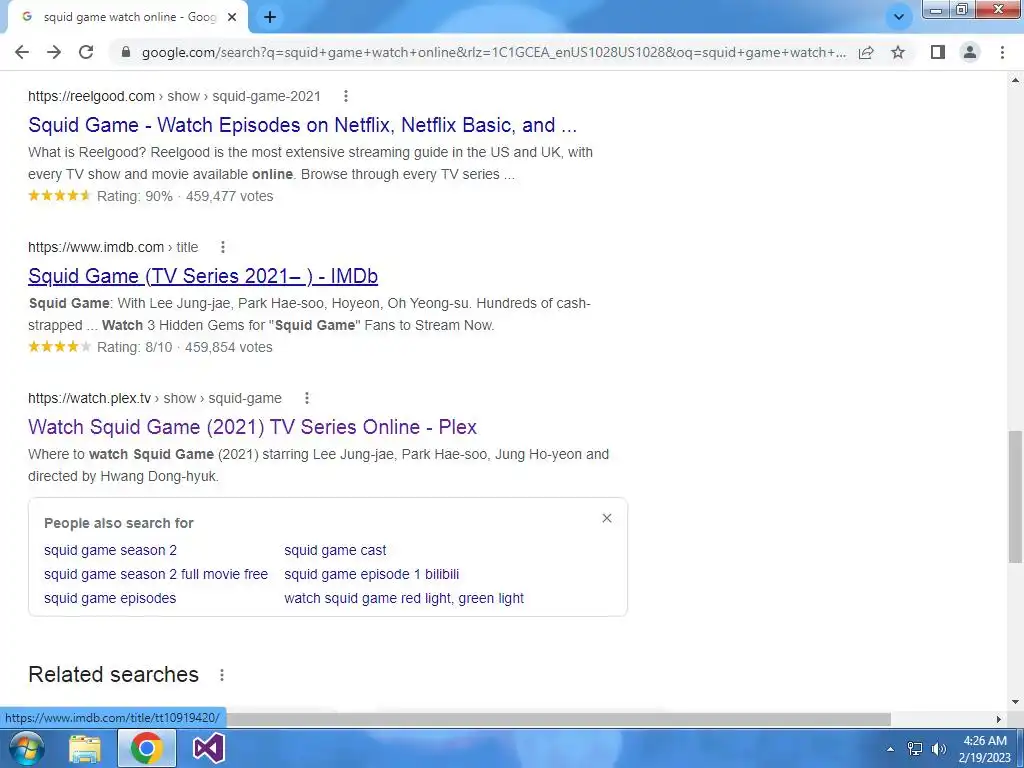The image size is (1024, 768).
Task: Click the Chrome taskbar icon
Action: coord(146,748)
